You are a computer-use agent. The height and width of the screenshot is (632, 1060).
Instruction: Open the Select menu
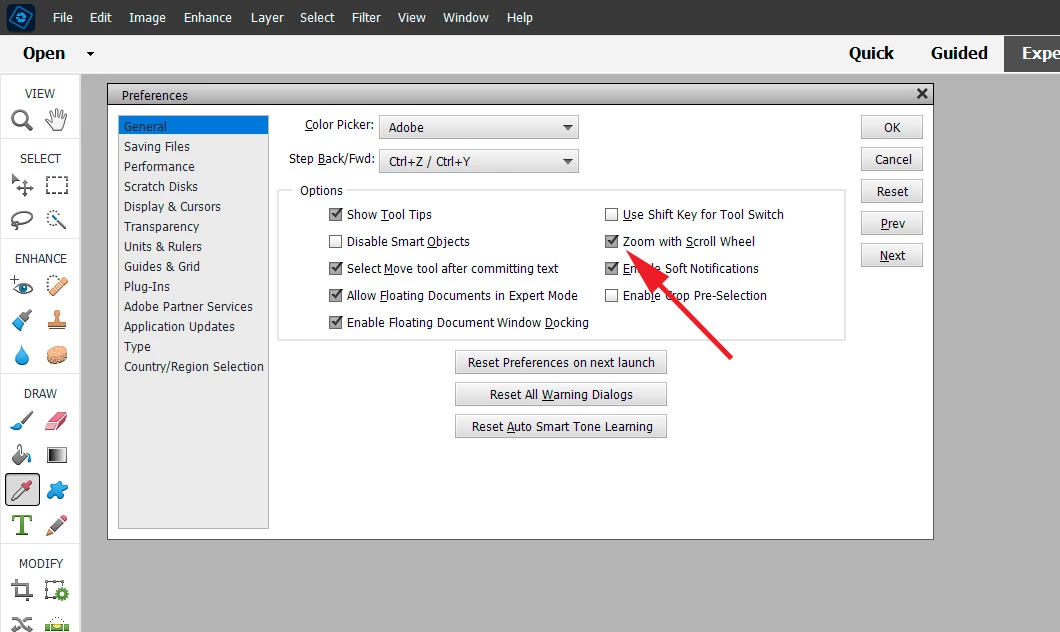tap(317, 18)
